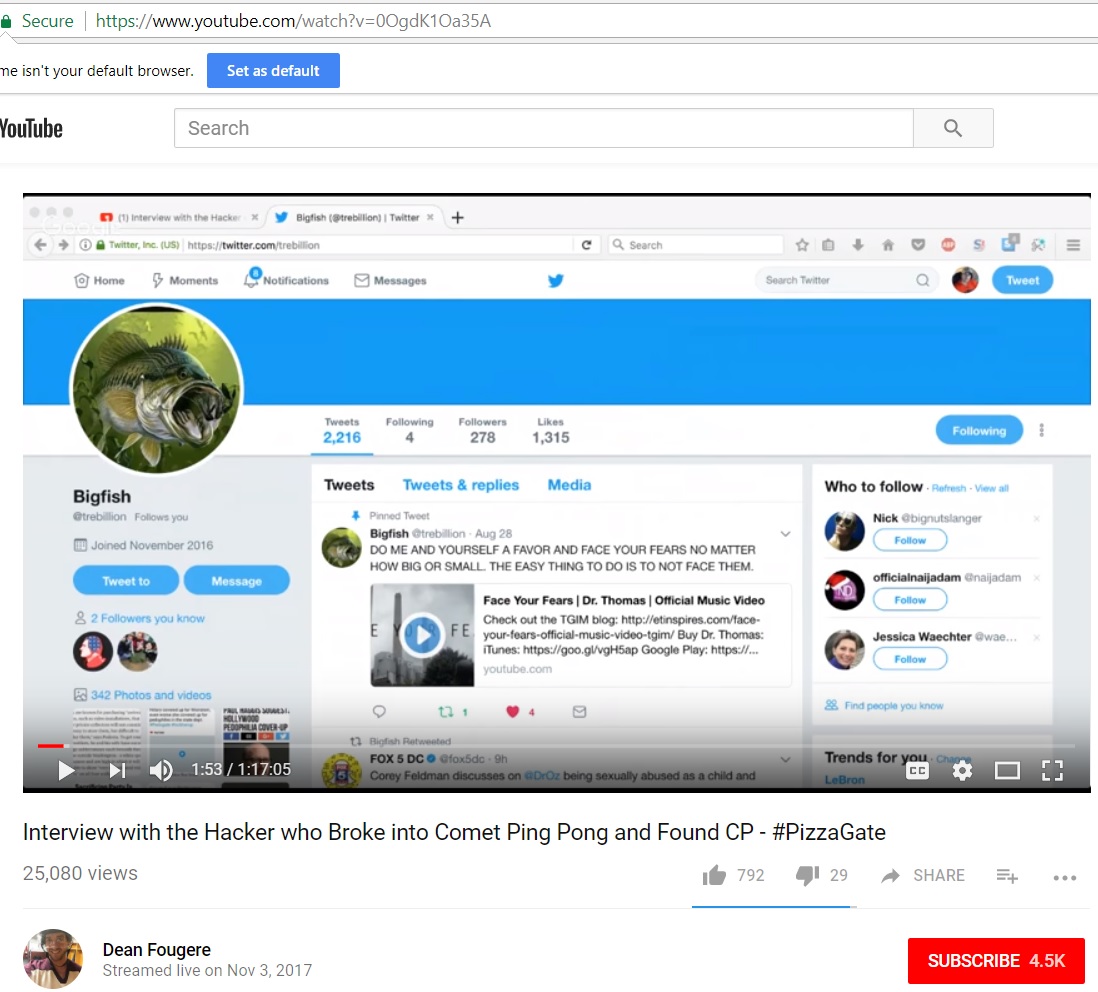Viewport: 1098px width, 992px height.
Task: Open the Tweets 2,216 count tab
Action: 342,431
